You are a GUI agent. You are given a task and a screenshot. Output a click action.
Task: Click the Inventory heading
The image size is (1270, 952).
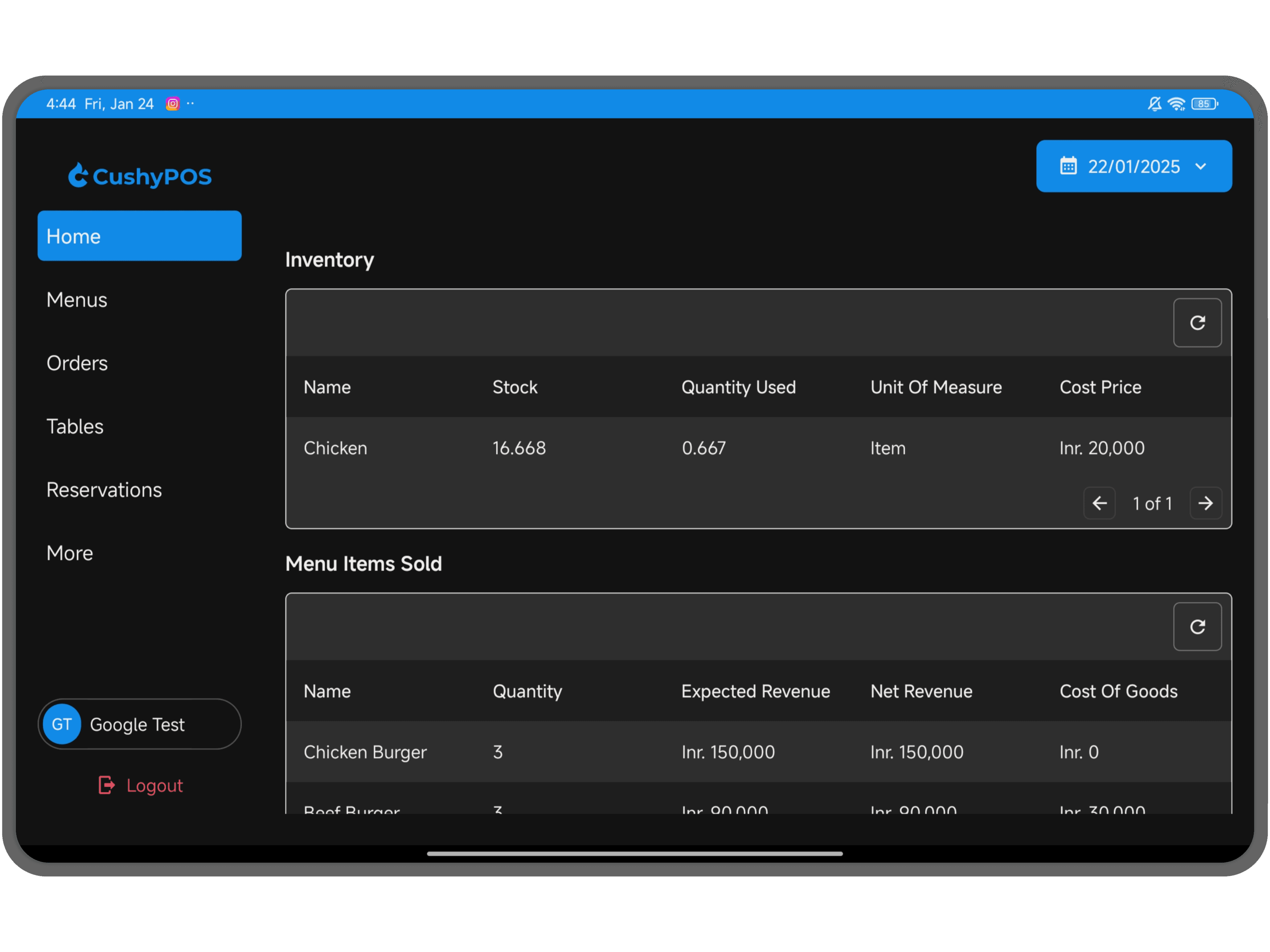[x=329, y=260]
